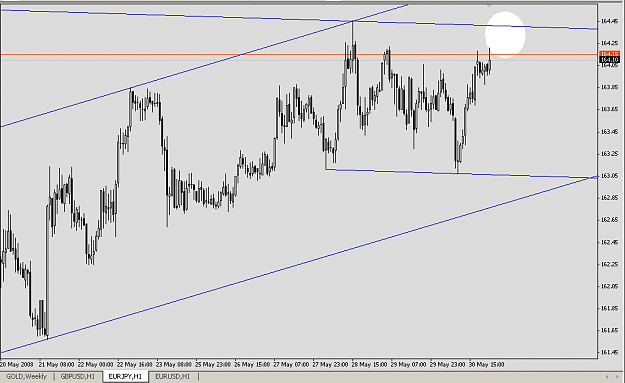Click the 27 May 23:00 time label

[330, 365]
